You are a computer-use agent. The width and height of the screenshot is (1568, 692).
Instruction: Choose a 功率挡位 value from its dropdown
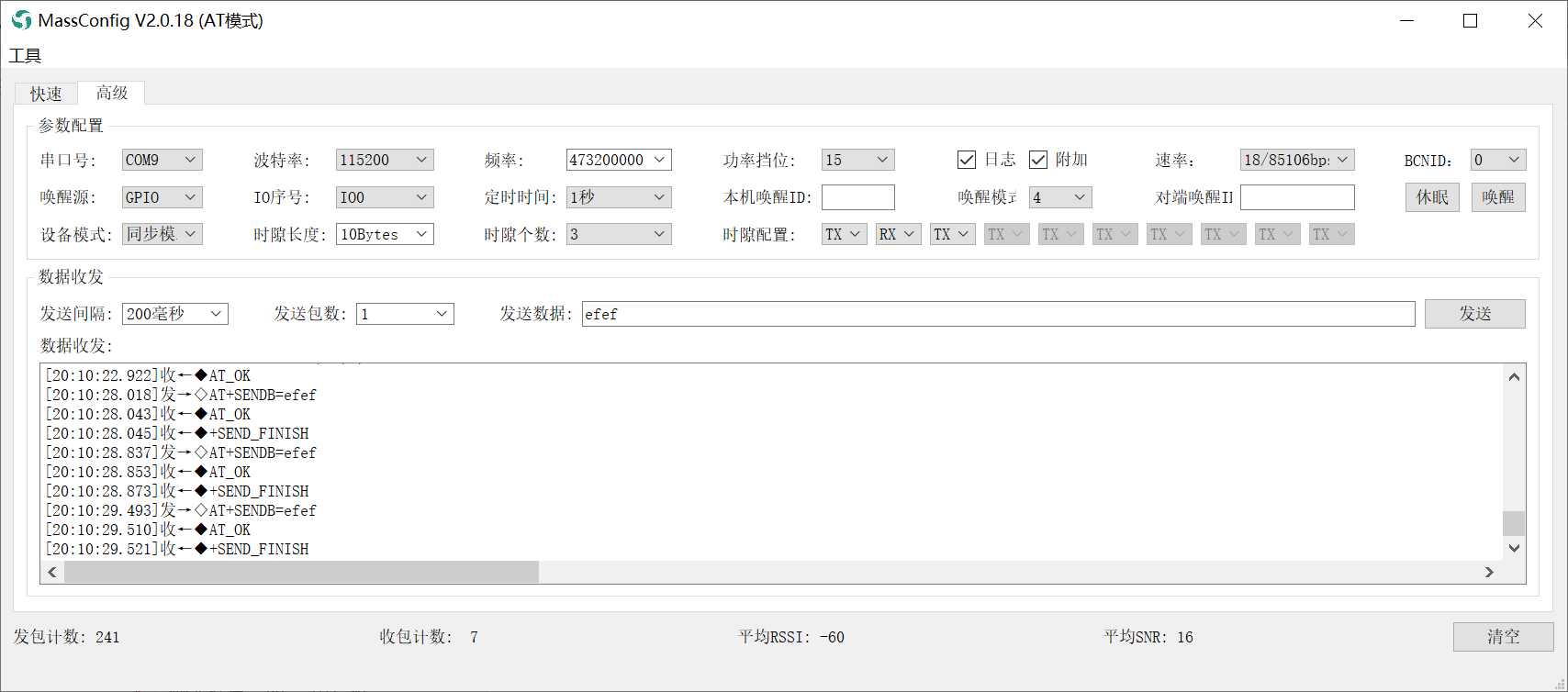858,160
